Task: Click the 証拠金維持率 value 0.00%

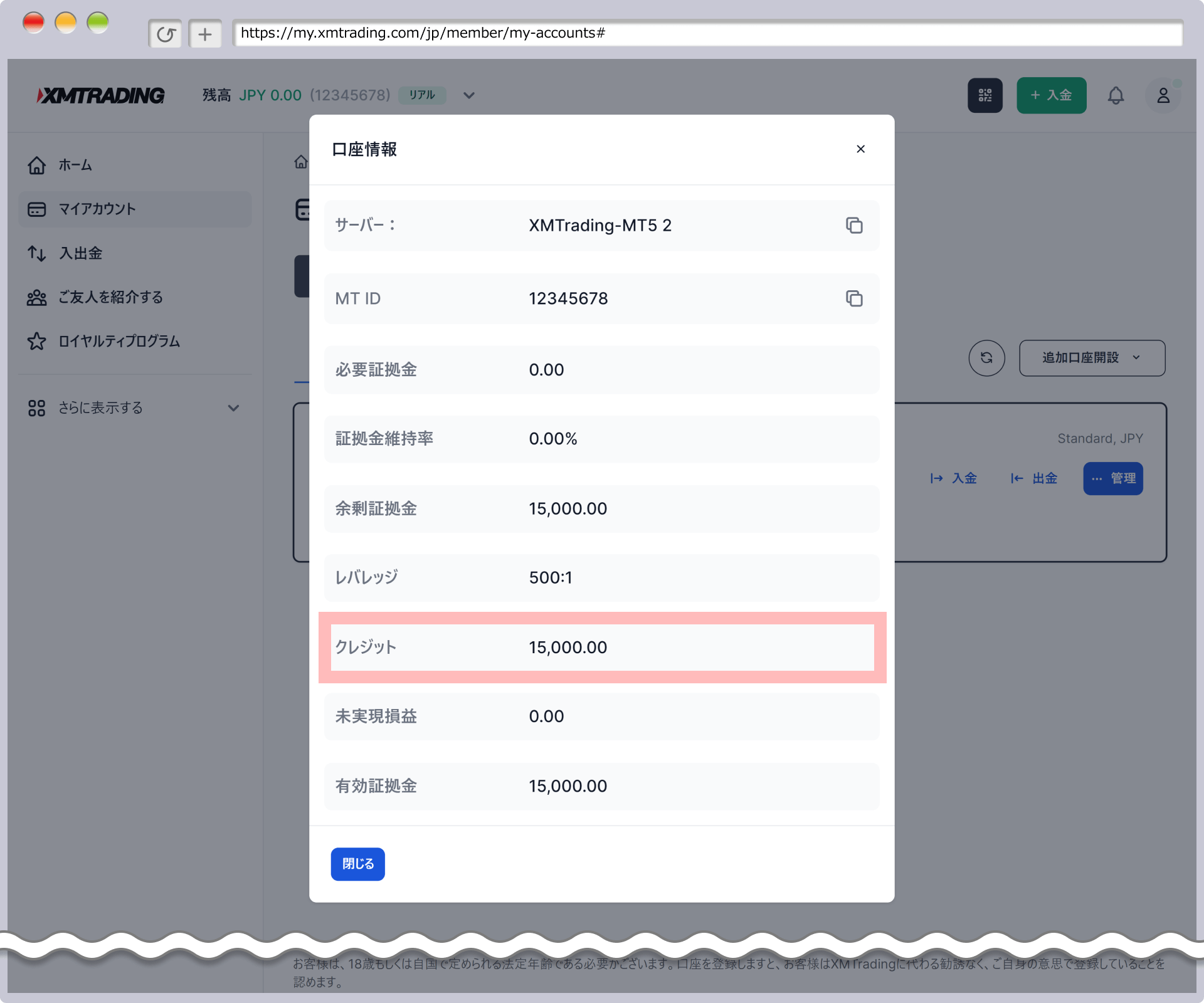Action: pos(552,438)
